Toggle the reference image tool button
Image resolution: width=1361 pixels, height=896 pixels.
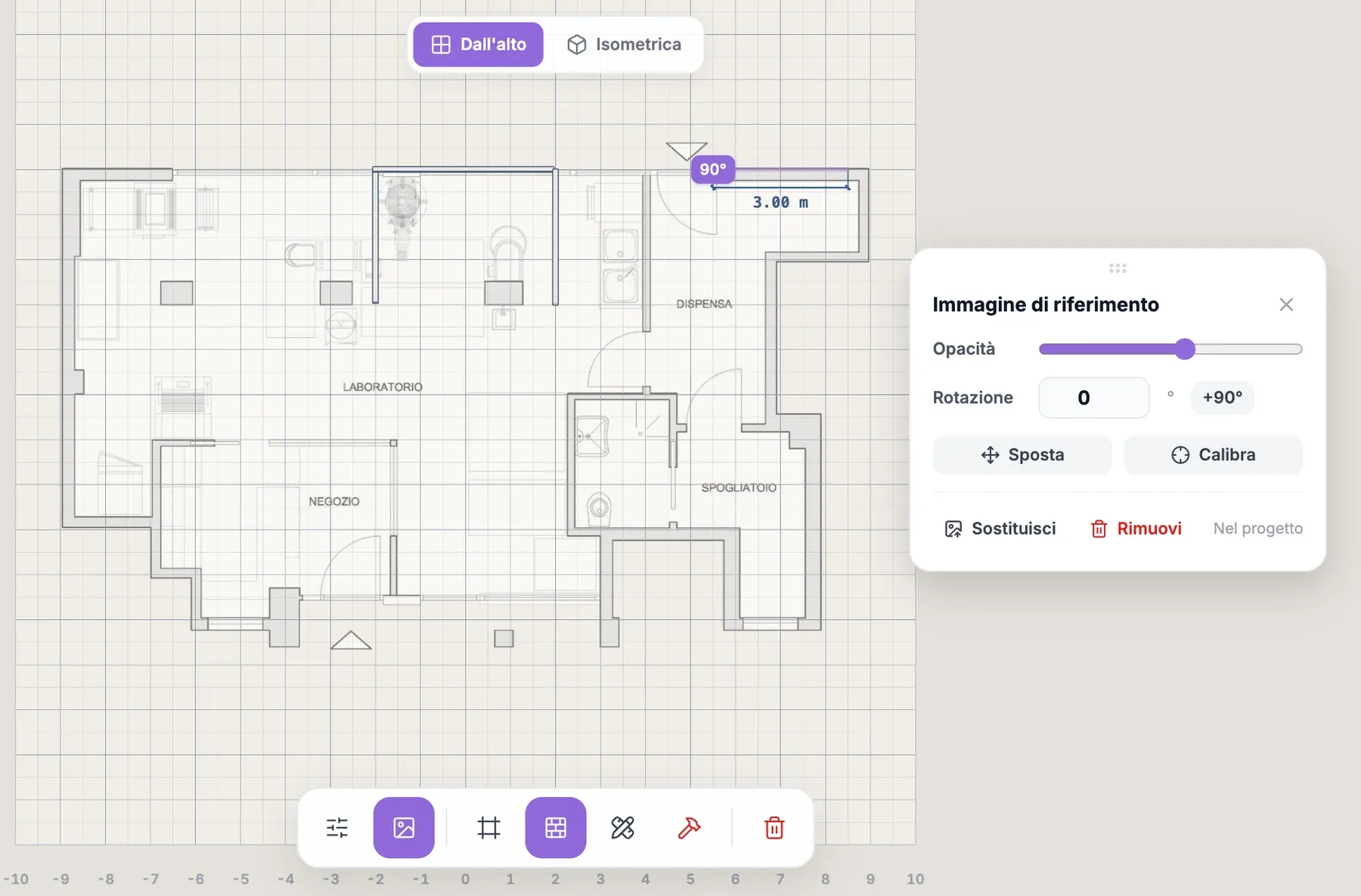click(x=404, y=827)
